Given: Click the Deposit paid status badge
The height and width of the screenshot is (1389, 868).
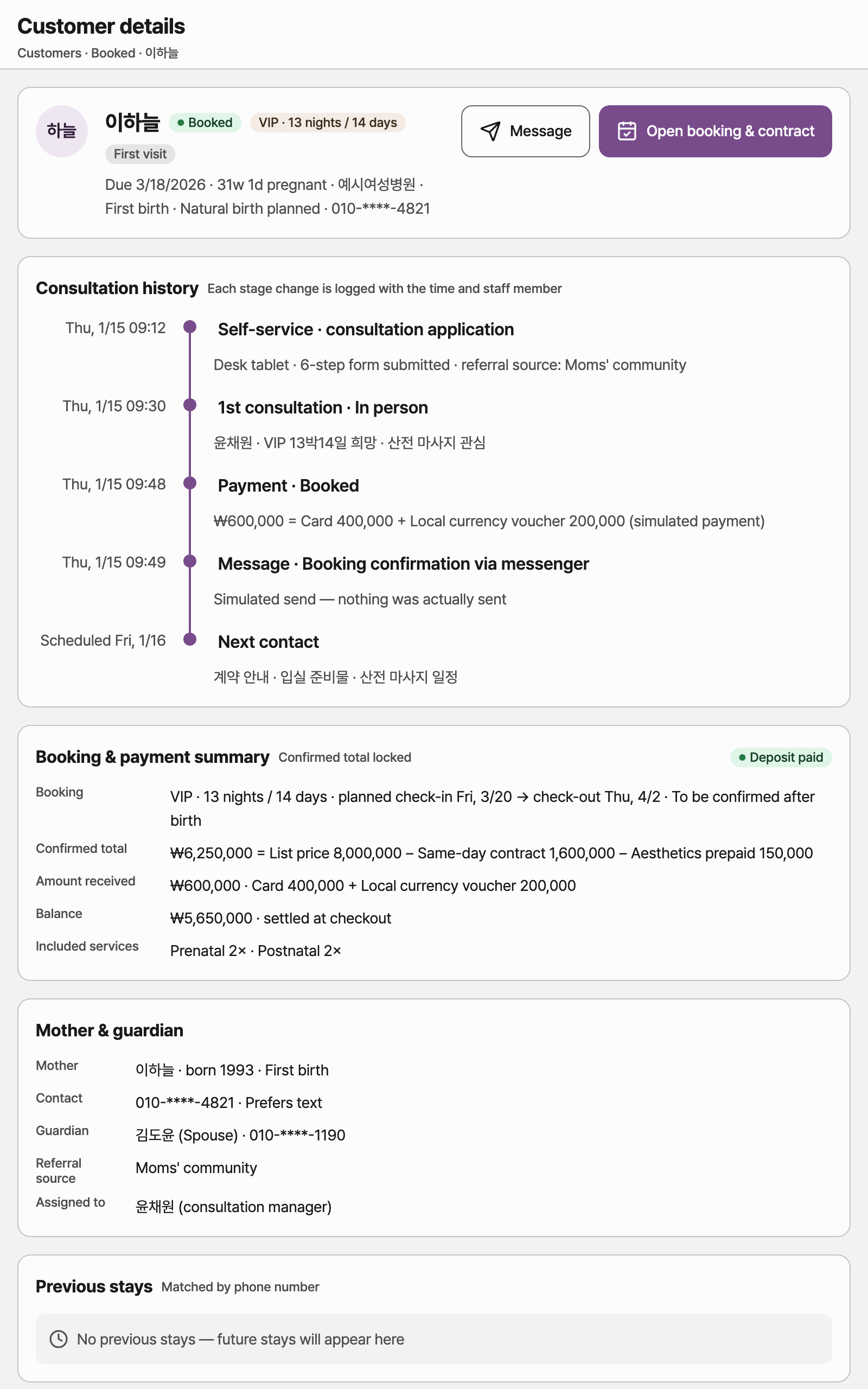Looking at the screenshot, I should [x=781, y=757].
